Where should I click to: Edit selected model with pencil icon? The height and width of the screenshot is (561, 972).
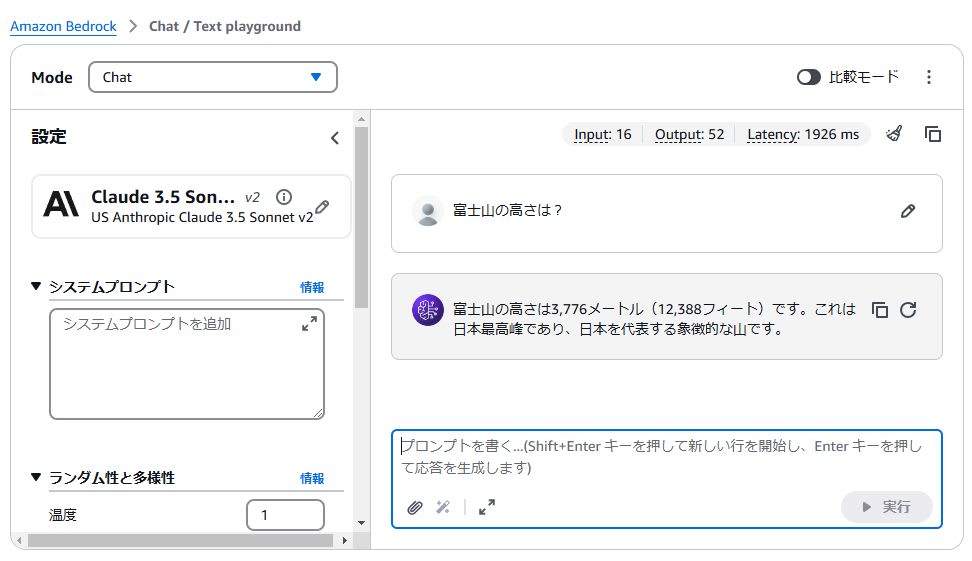pyautogui.click(x=322, y=206)
